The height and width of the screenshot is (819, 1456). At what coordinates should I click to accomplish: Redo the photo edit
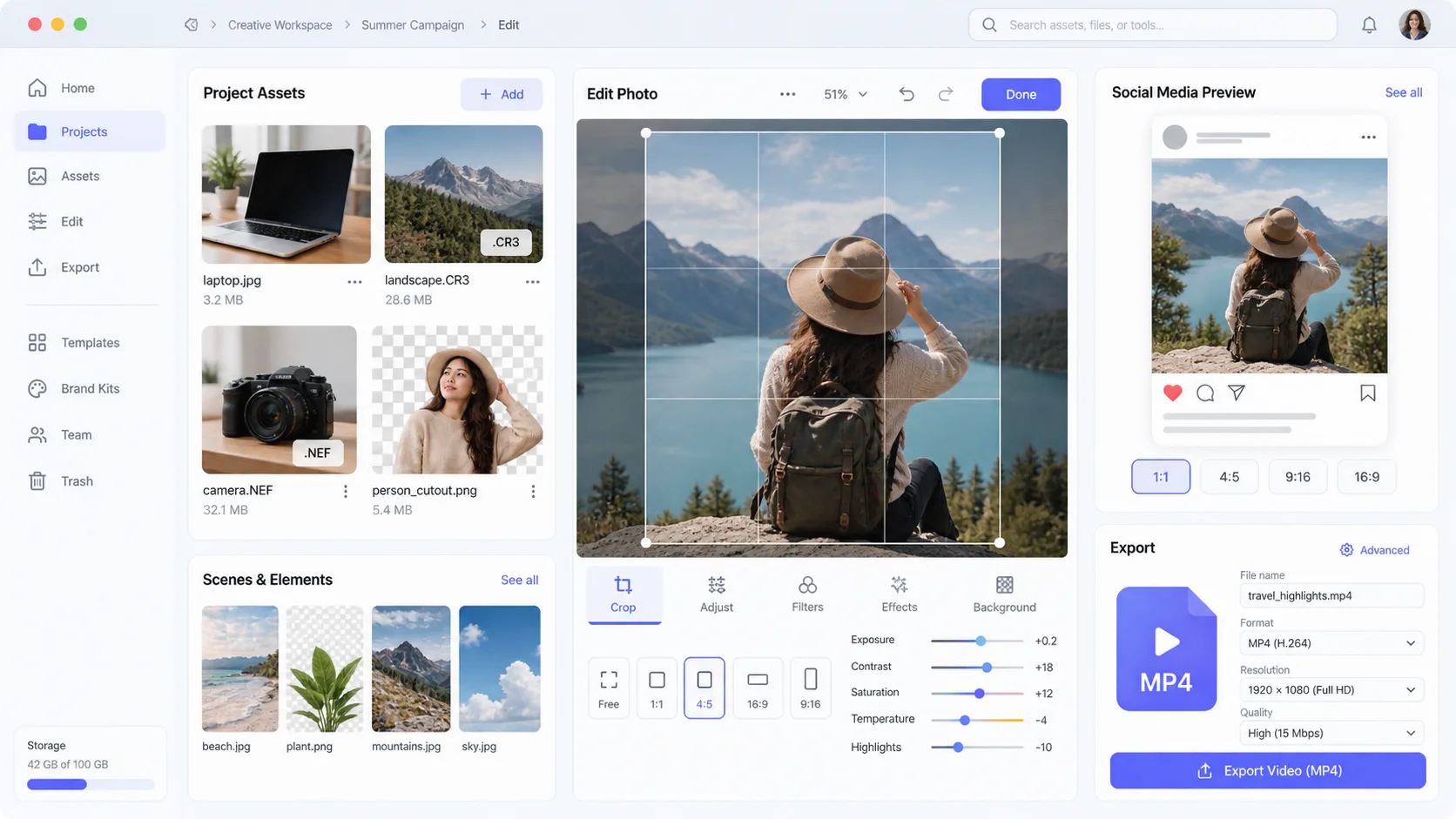point(946,94)
